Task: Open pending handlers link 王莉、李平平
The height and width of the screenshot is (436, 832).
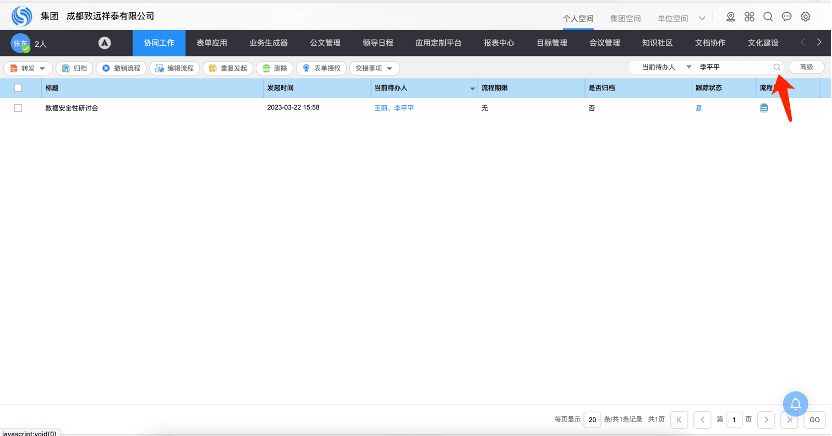Action: click(394, 108)
